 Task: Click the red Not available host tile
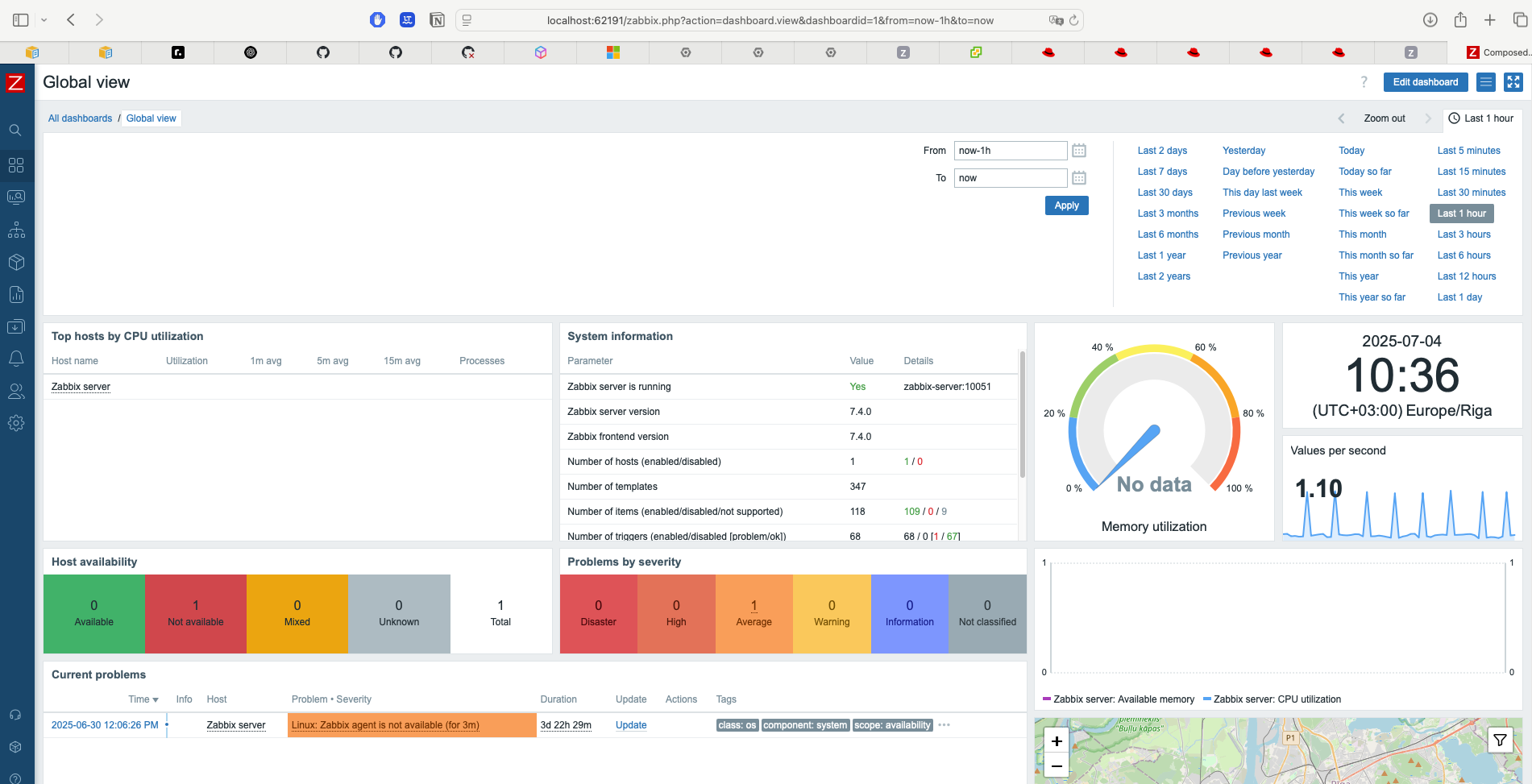(196, 614)
